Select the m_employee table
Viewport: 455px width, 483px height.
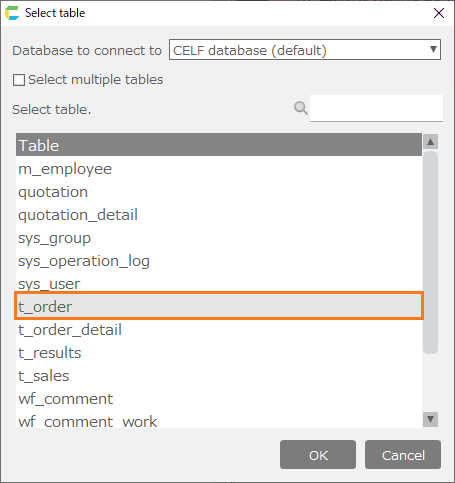219,169
